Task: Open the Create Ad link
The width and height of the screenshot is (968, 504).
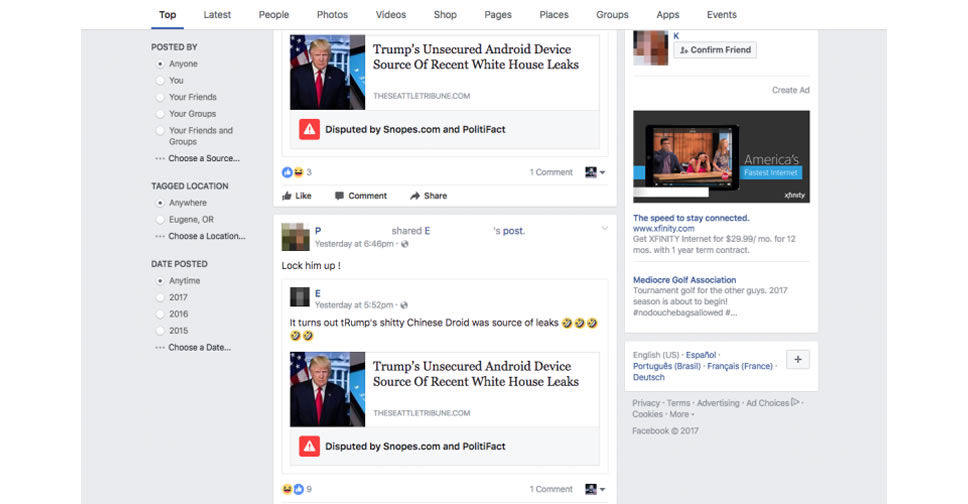Action: click(x=790, y=90)
